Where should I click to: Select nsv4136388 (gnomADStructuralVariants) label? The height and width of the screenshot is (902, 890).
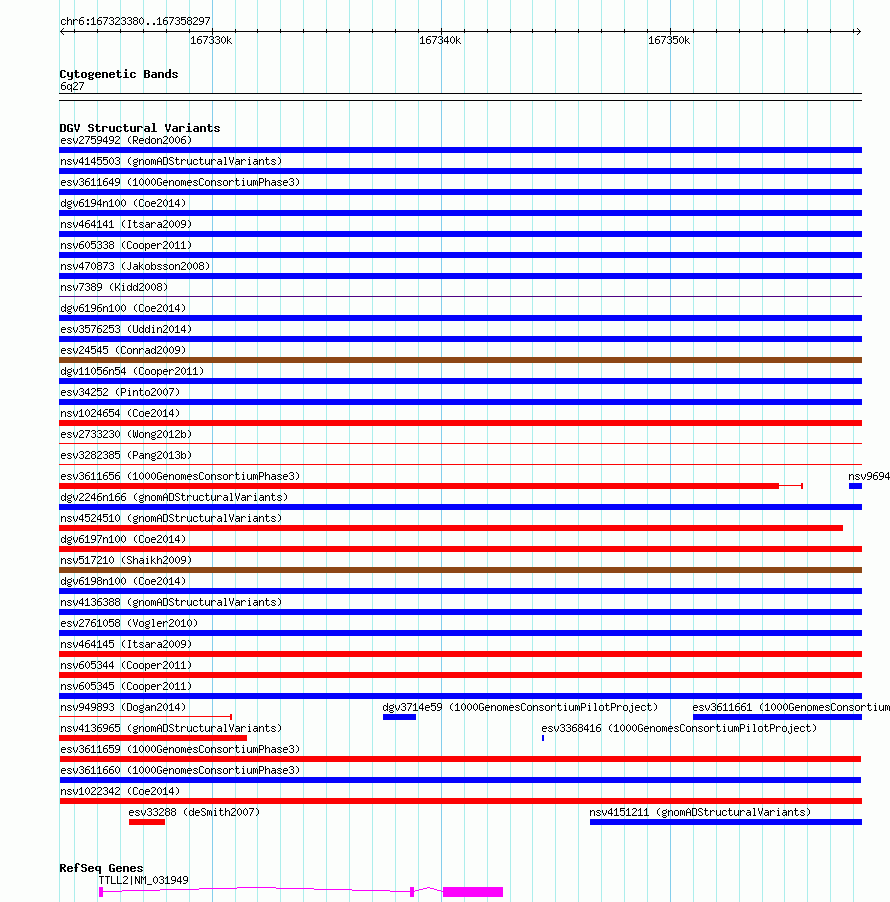tap(171, 602)
